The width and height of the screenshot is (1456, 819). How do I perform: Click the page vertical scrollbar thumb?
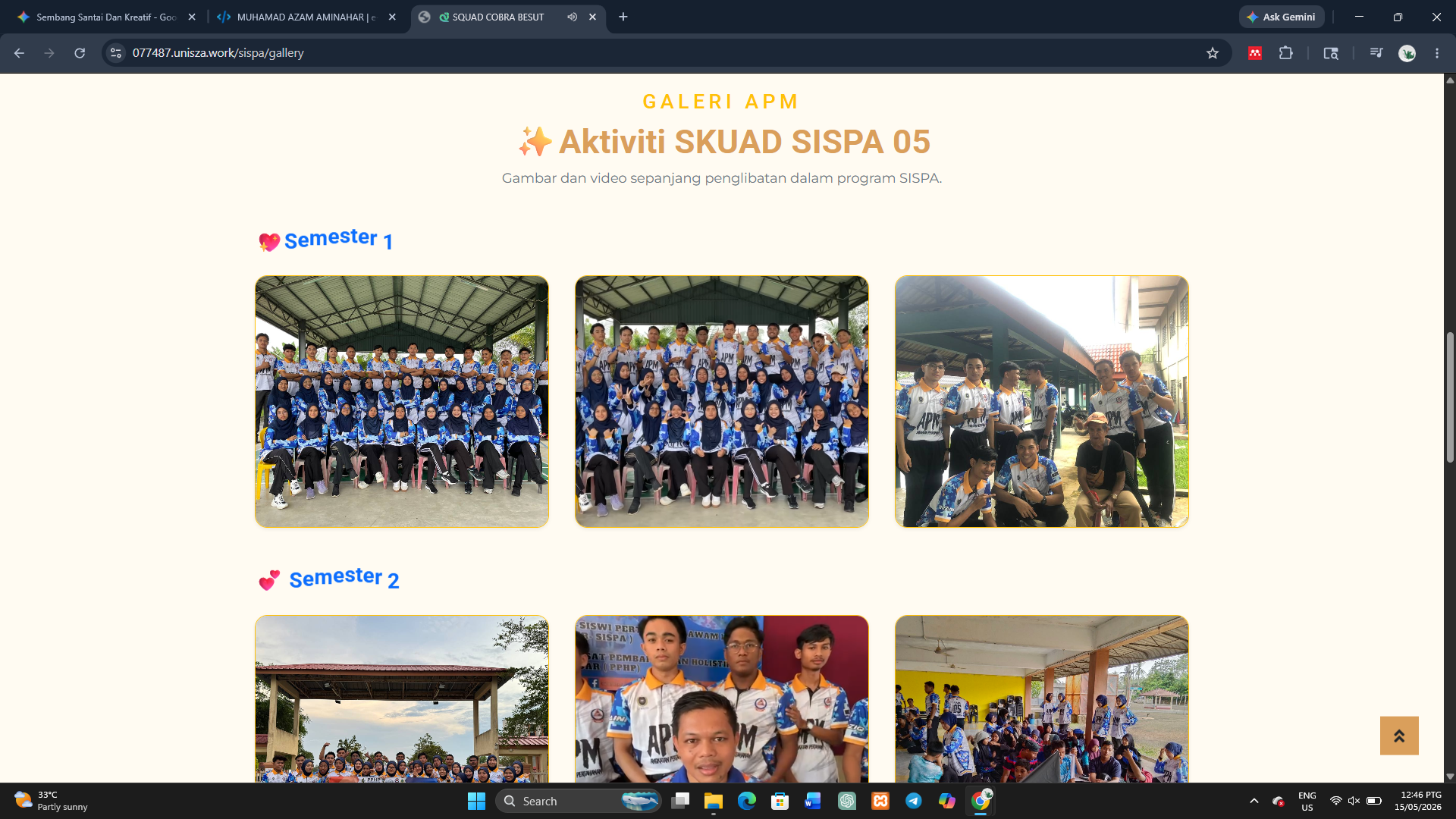click(1450, 397)
